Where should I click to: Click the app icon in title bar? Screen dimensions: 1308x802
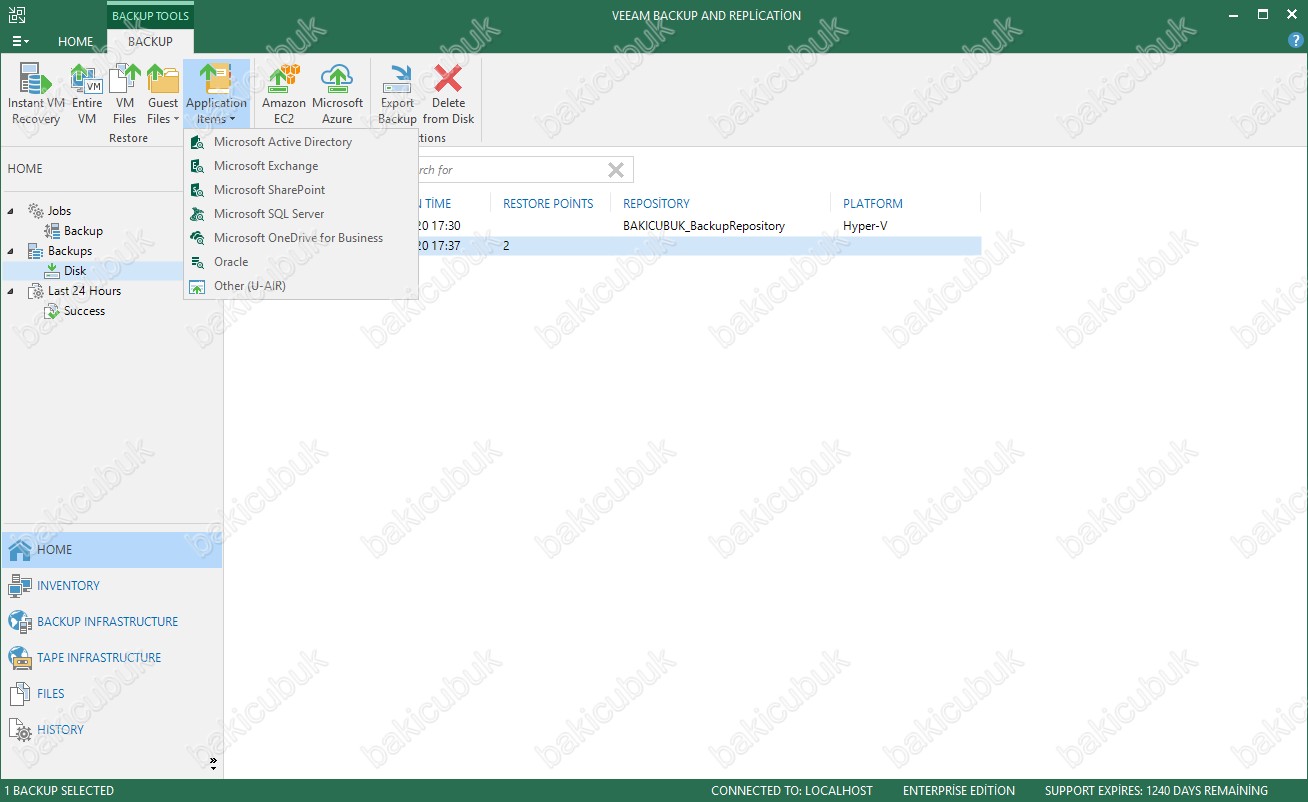[17, 15]
